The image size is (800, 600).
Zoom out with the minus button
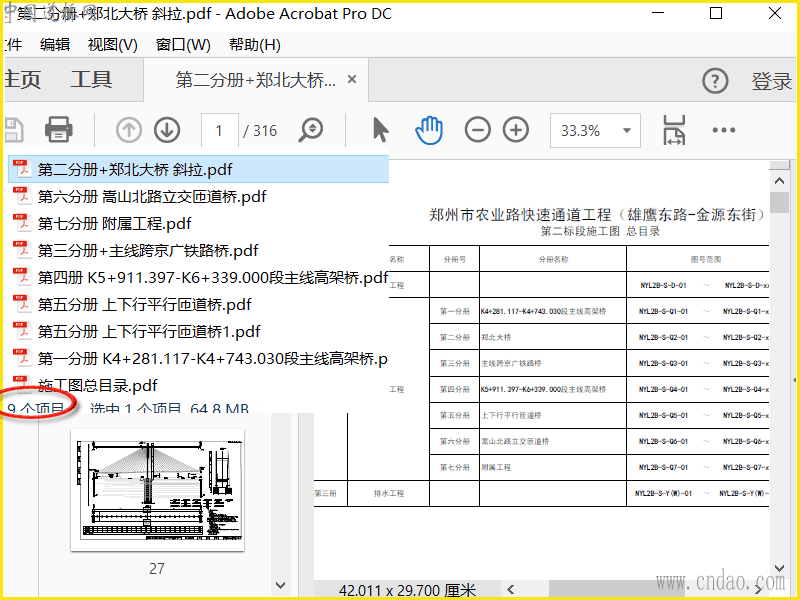[x=478, y=130]
